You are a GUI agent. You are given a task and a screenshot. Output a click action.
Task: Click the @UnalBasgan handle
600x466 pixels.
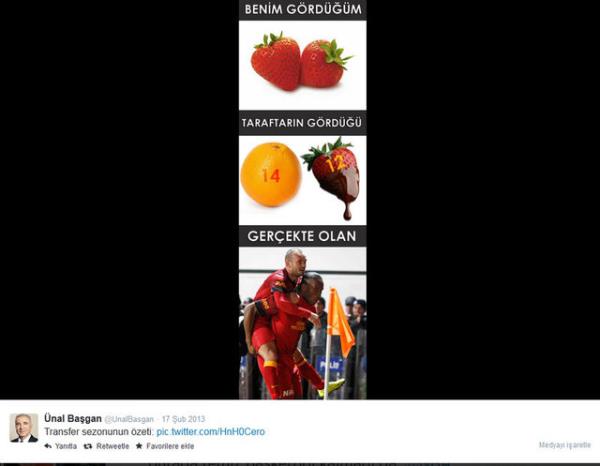point(129,419)
